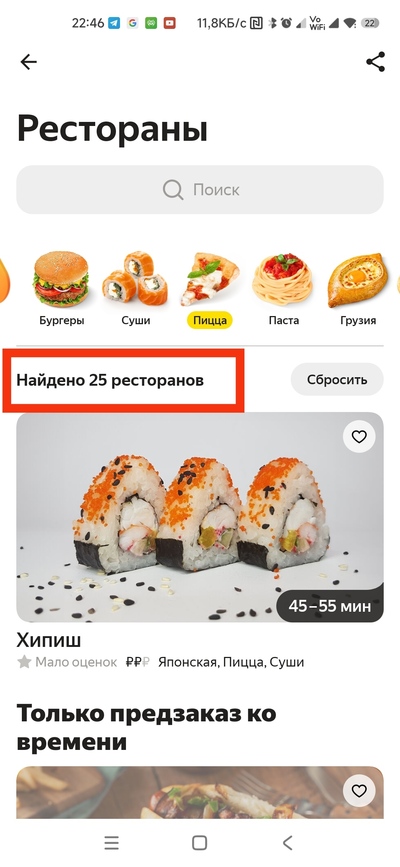The image size is (400, 867).
Task: Tap the Android back chevron in the navigation bar
Action: tap(287, 843)
